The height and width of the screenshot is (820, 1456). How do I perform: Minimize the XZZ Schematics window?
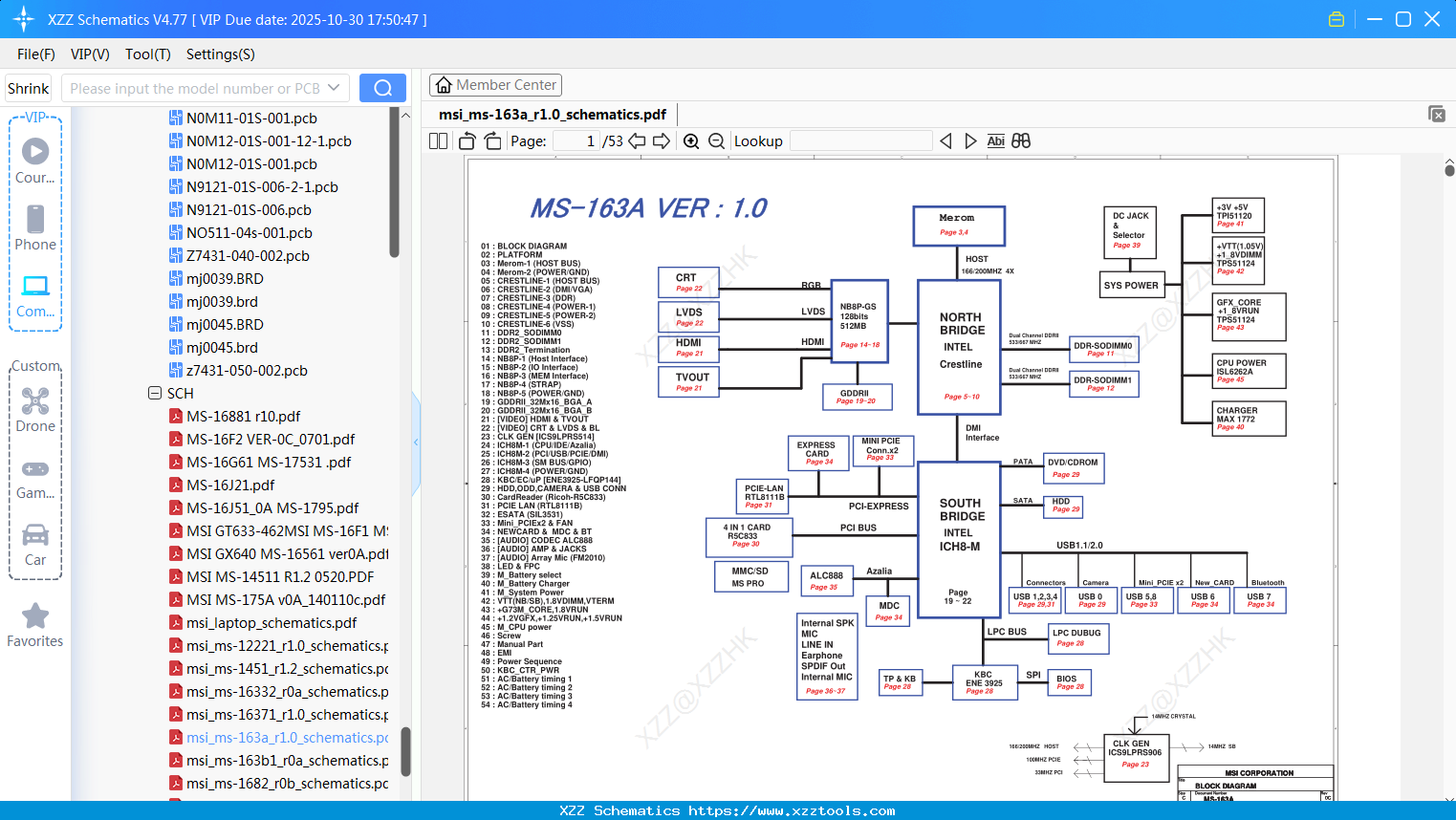1375,19
